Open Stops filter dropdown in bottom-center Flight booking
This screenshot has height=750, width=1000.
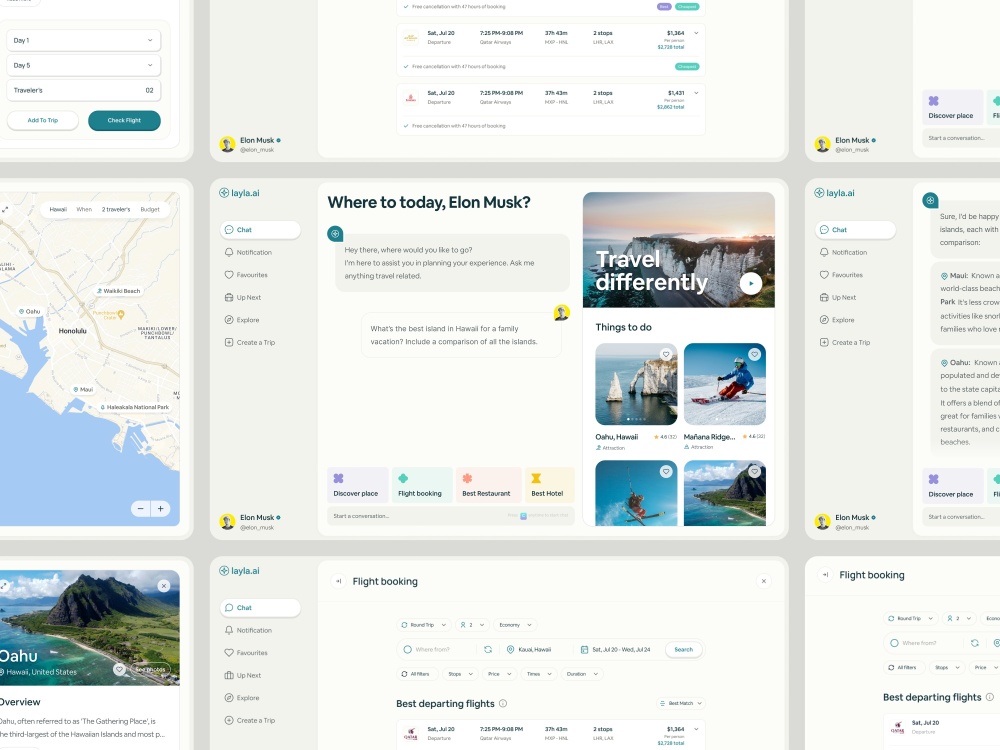[x=460, y=674]
